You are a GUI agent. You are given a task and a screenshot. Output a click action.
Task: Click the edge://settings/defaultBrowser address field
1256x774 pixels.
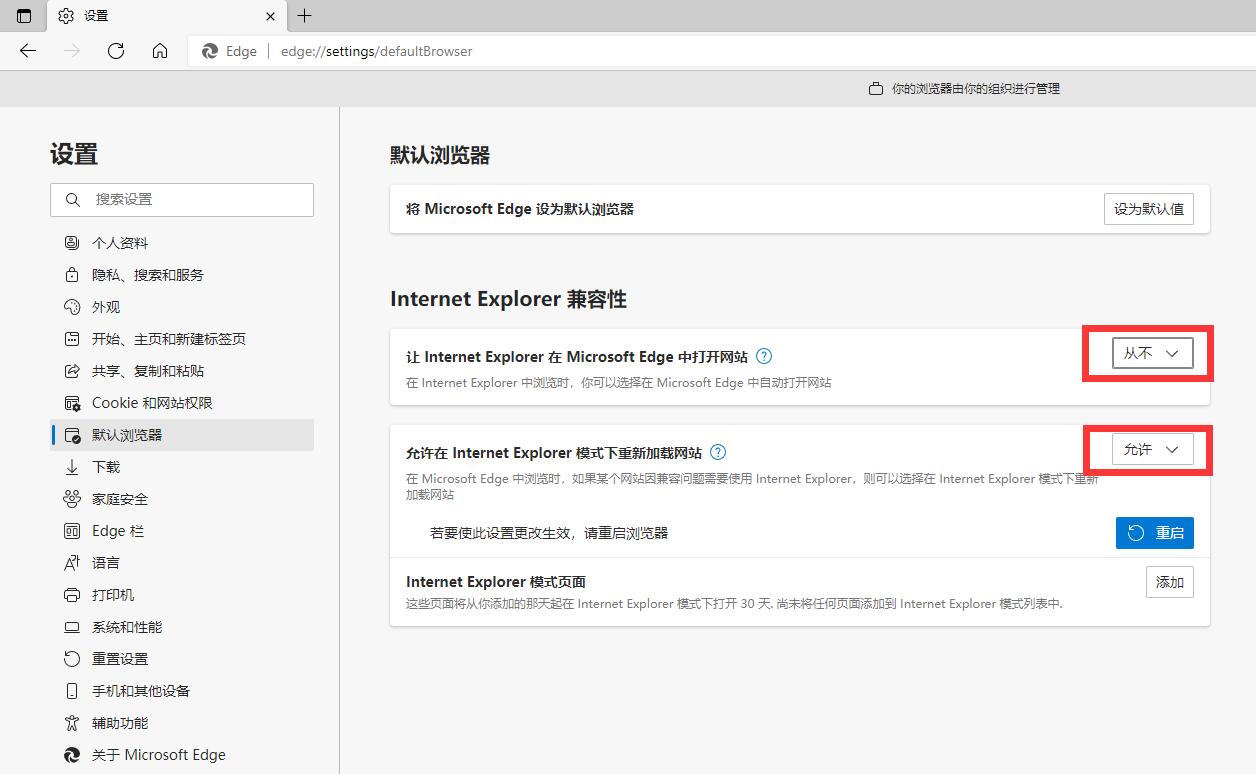[376, 51]
